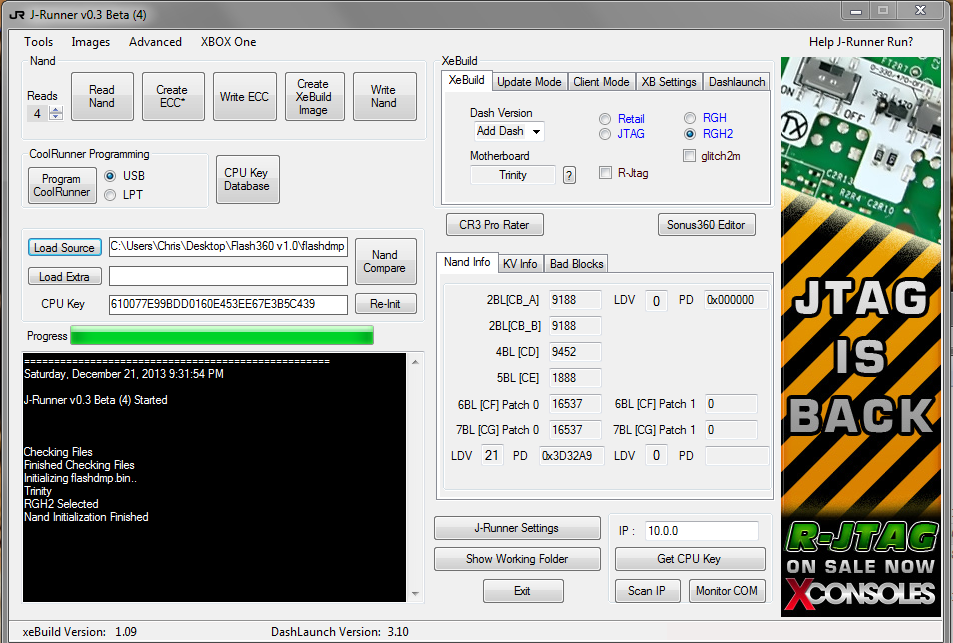Click the IP address field
The width and height of the screenshot is (953, 643).
pos(701,531)
